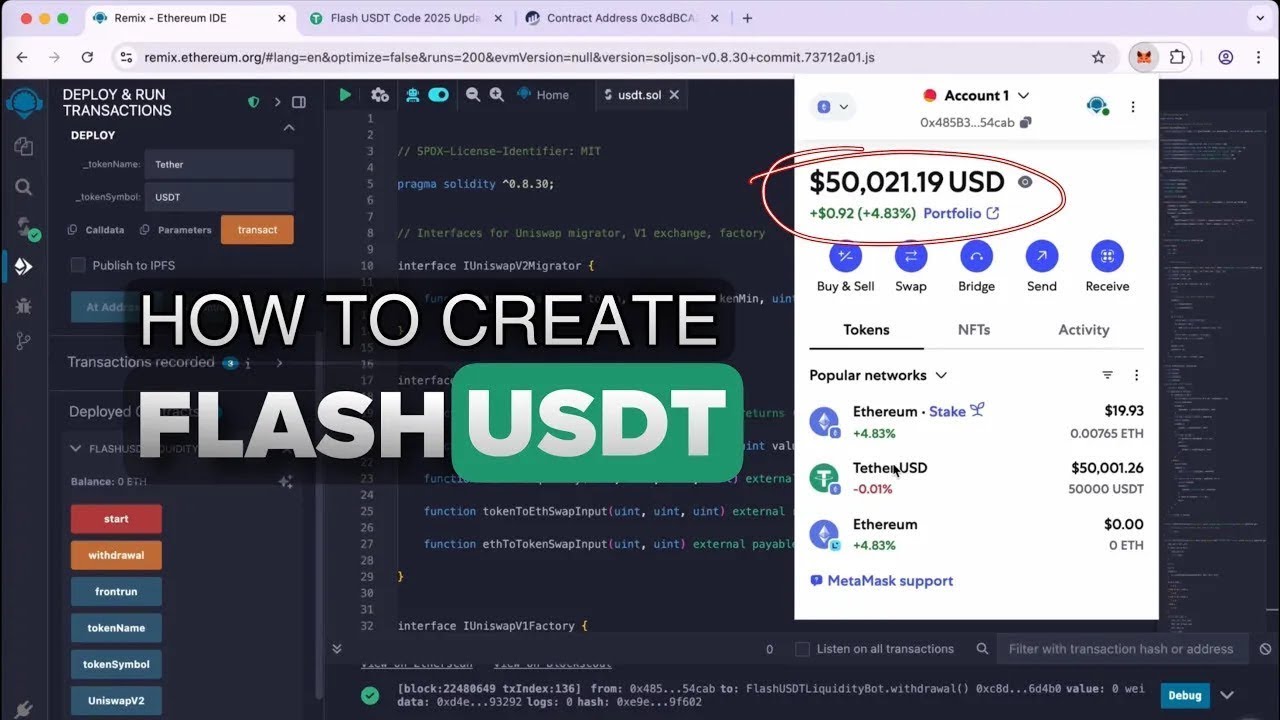Image resolution: width=1280 pixels, height=720 pixels.
Task: Open the Home tab in Remix editor
Action: (x=543, y=95)
